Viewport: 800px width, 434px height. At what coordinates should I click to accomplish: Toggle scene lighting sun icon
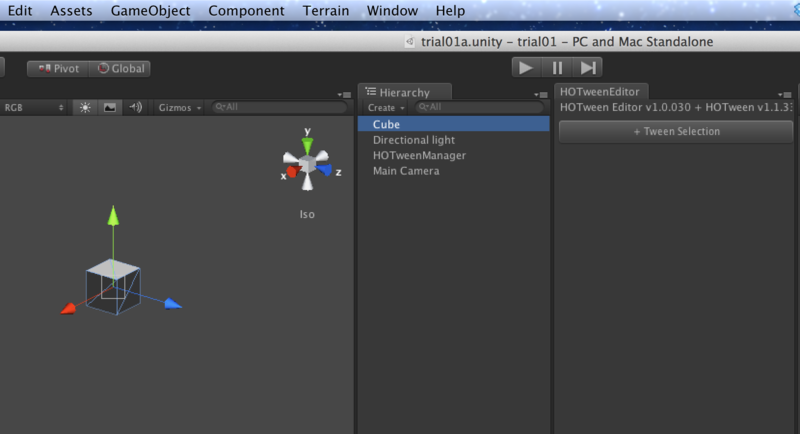point(85,108)
